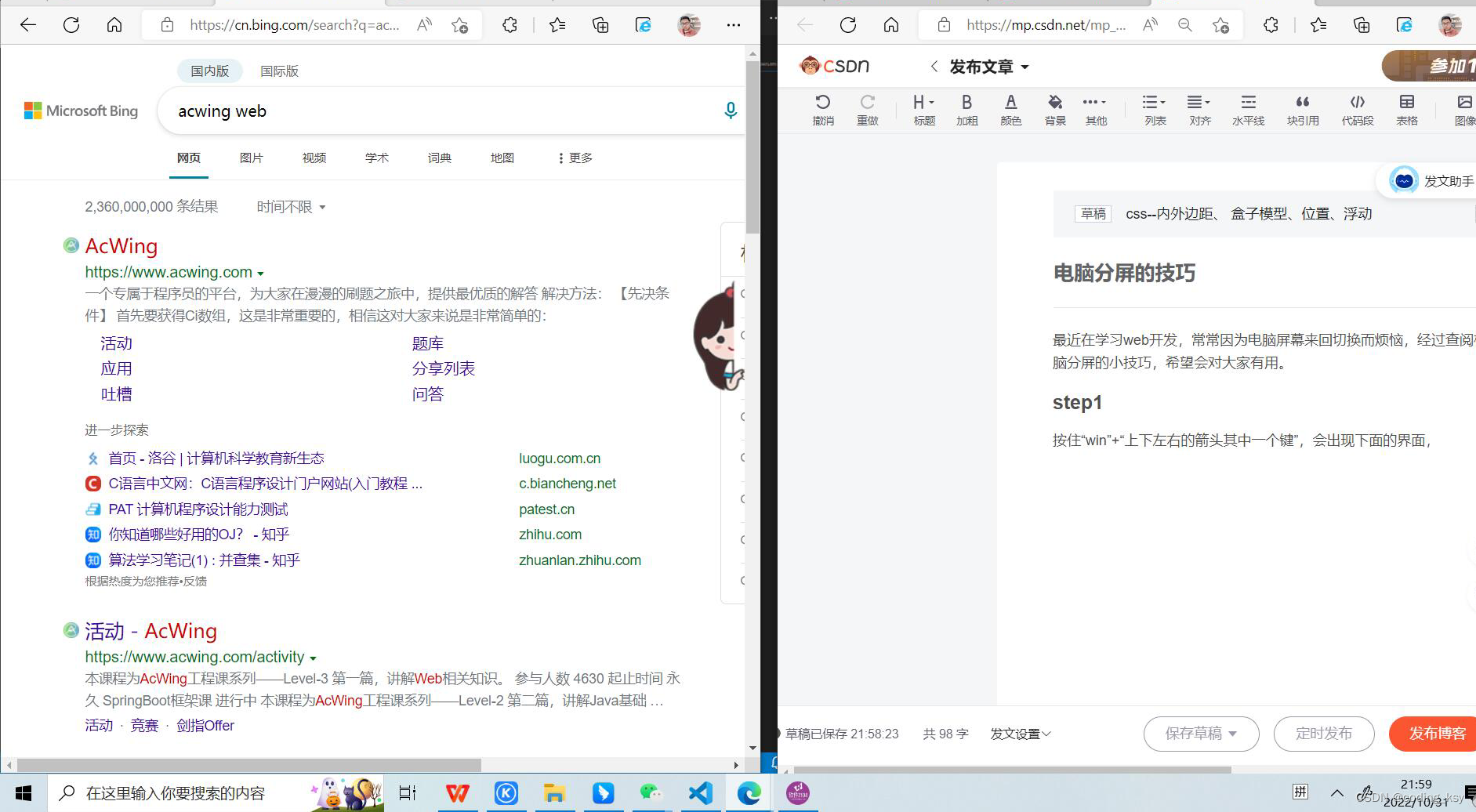Expand 发文设置 options

(1021, 734)
